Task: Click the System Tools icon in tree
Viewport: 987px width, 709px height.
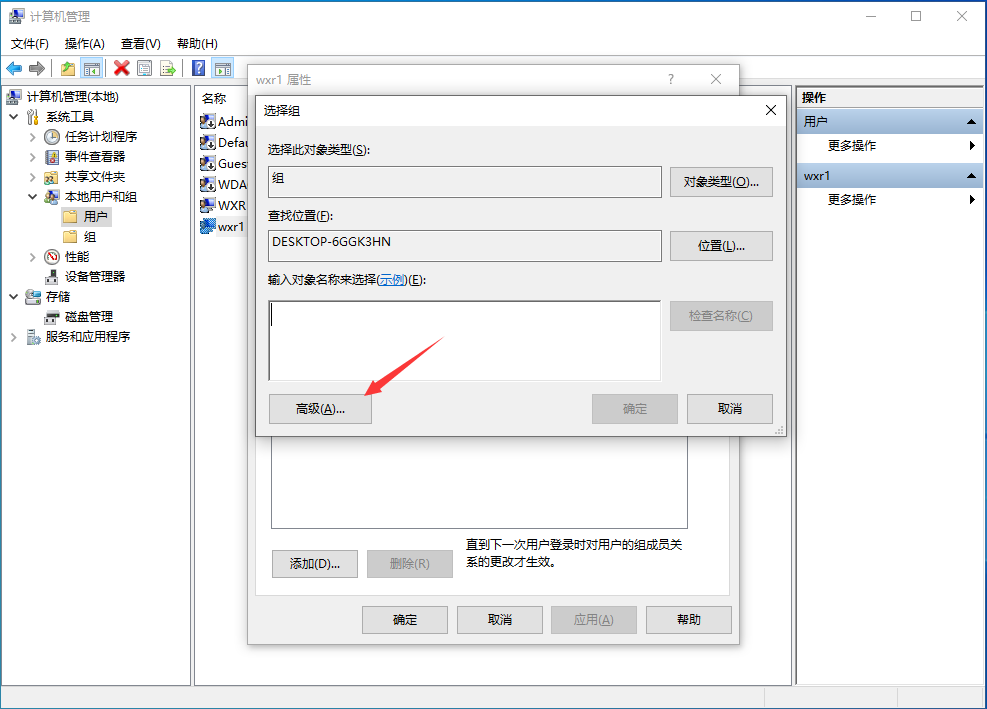Action: tap(33, 116)
